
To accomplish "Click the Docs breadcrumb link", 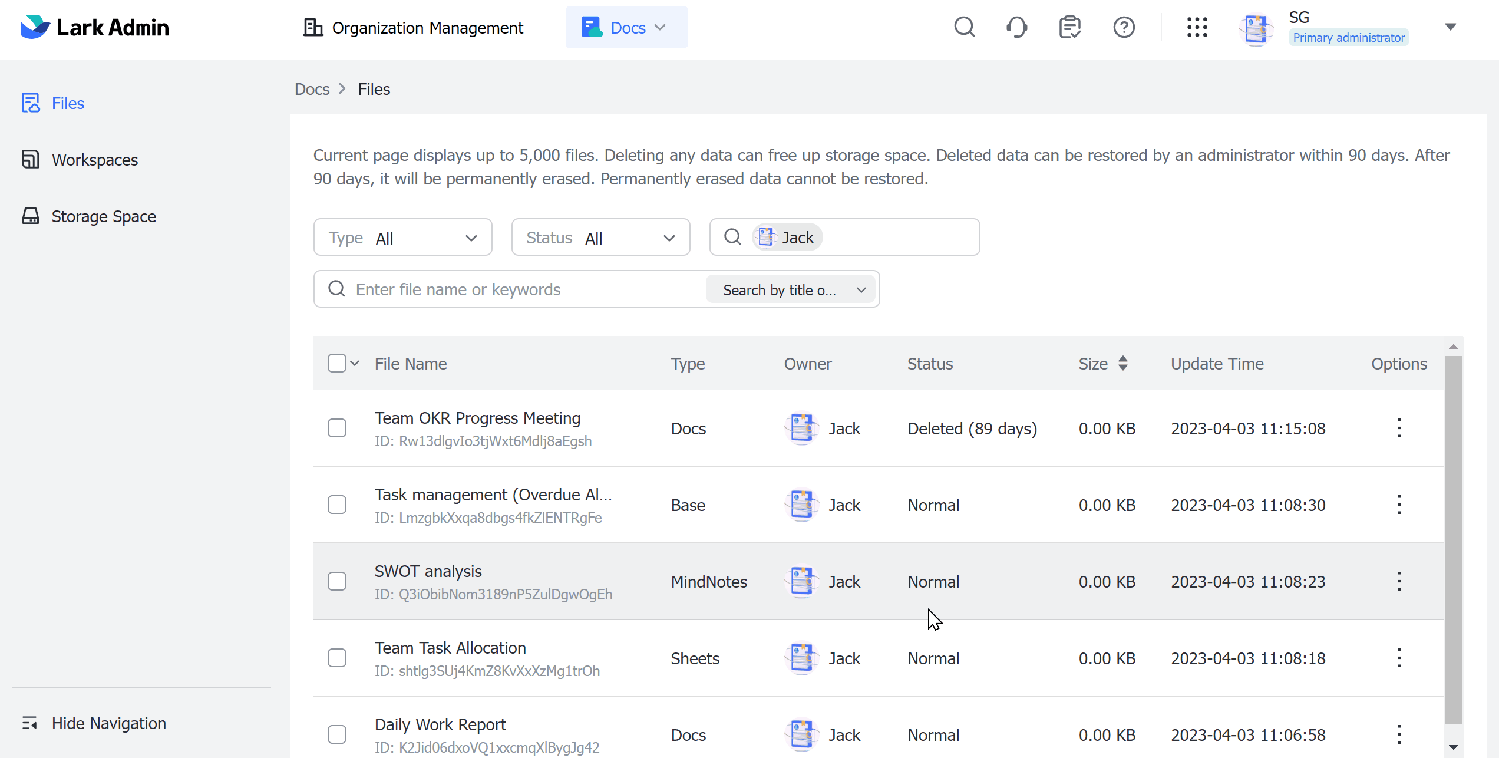I will click(x=311, y=89).
